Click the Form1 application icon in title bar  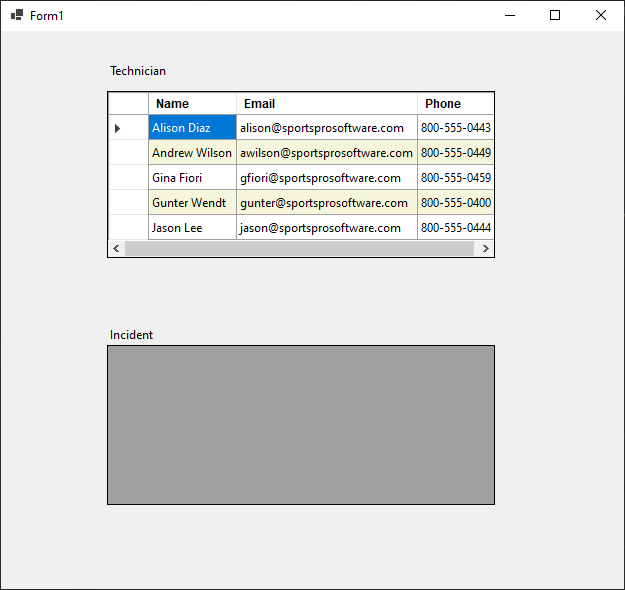point(17,16)
